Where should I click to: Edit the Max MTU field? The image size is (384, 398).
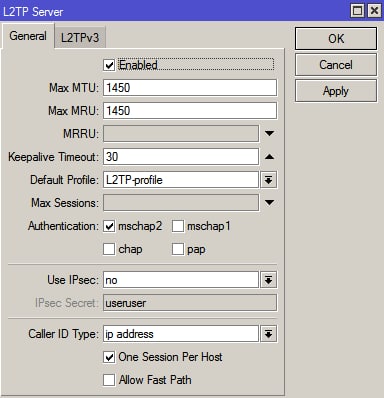190,88
